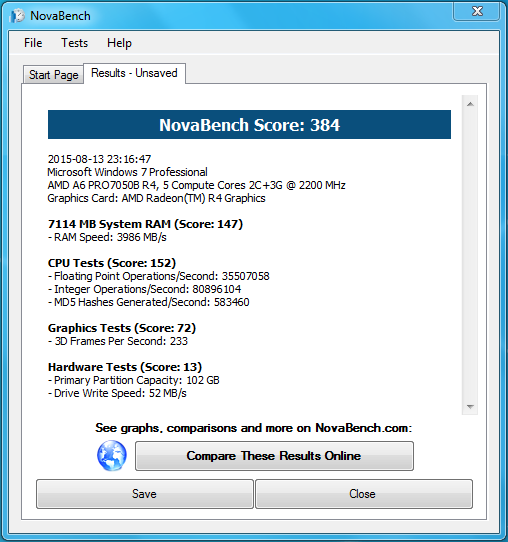The width and height of the screenshot is (508, 542).
Task: Switch to the Start Page tab
Action: click(x=54, y=75)
